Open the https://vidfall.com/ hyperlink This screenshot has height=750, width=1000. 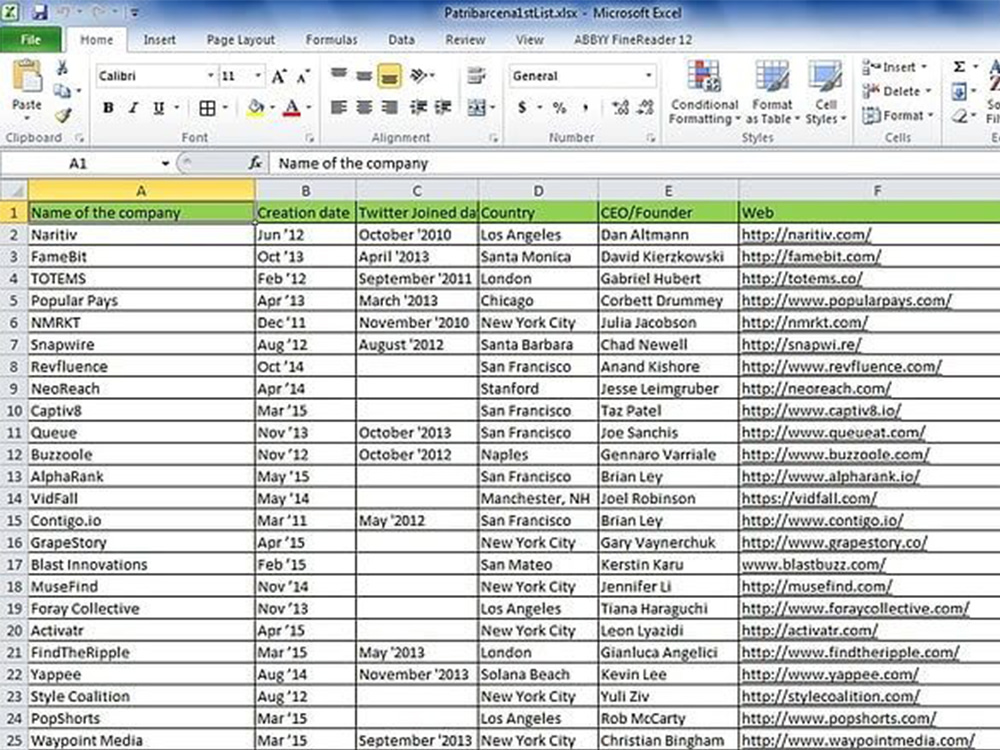(x=809, y=499)
